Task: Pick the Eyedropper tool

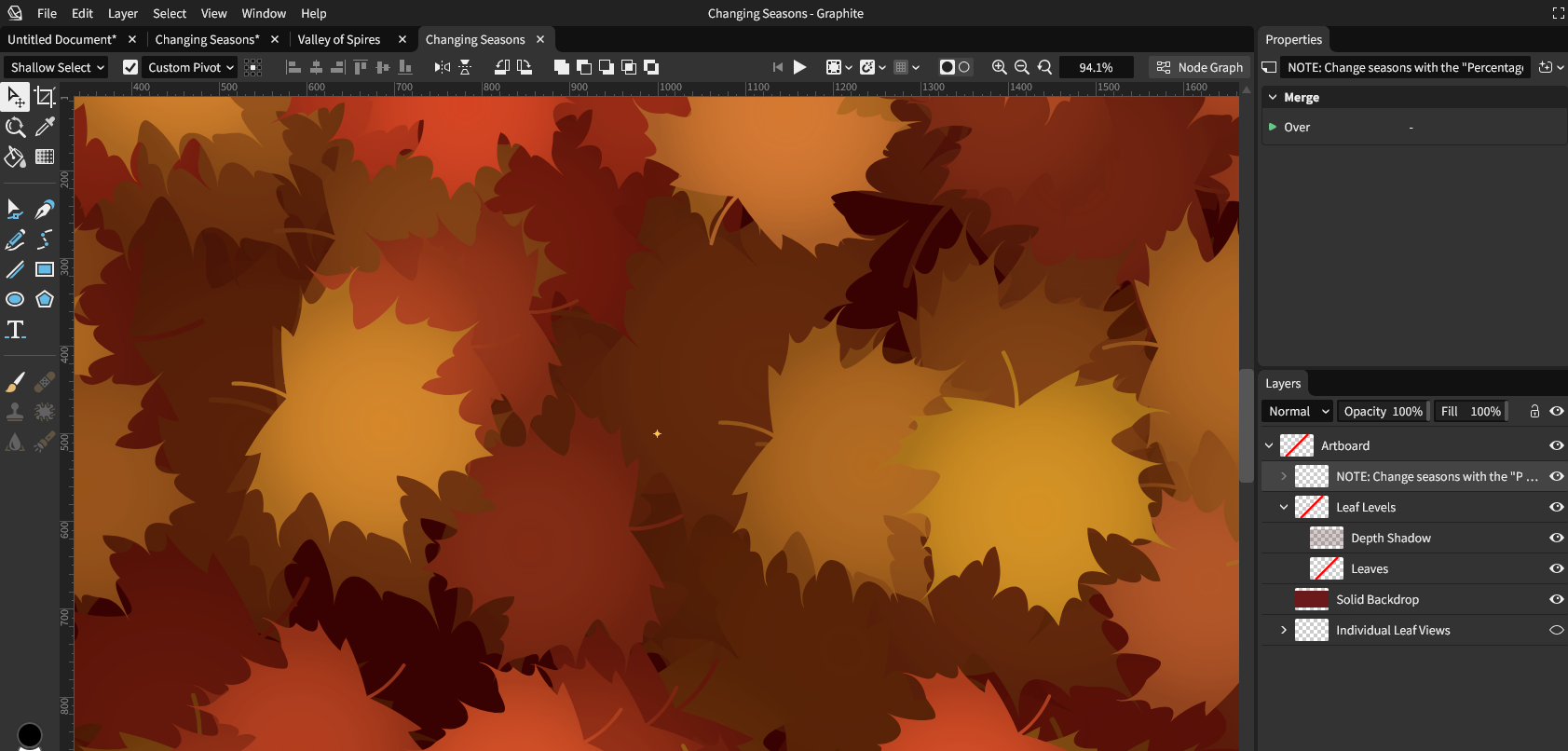Action: coord(45,127)
